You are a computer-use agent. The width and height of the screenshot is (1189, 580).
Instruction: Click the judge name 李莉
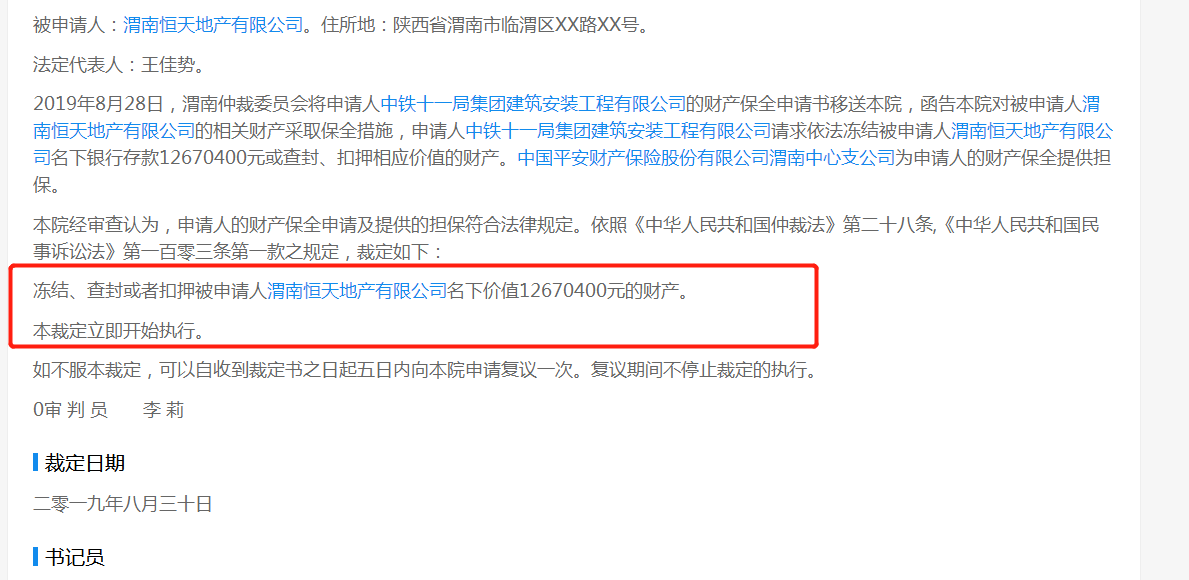163,410
